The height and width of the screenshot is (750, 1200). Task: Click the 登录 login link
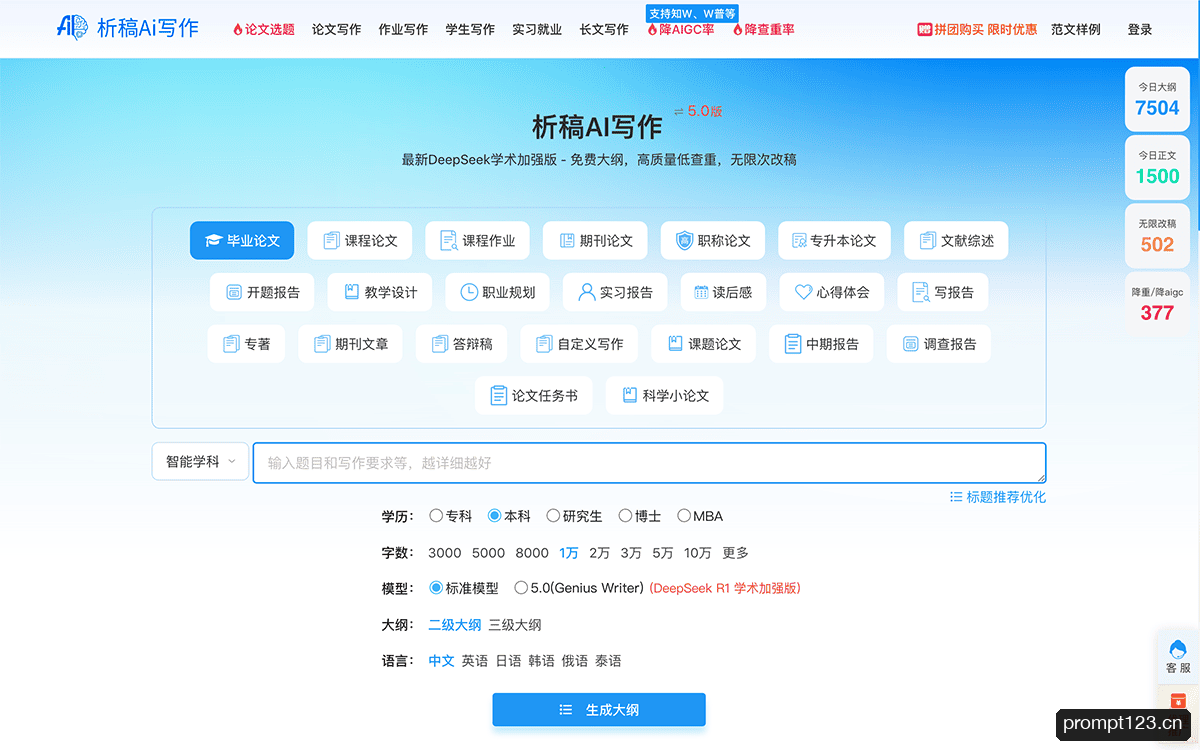[x=1140, y=30]
